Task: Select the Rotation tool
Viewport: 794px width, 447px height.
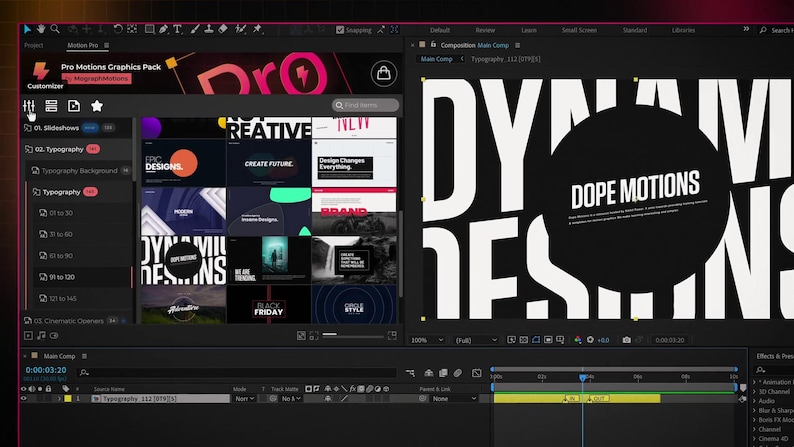Action: pyautogui.click(x=117, y=29)
